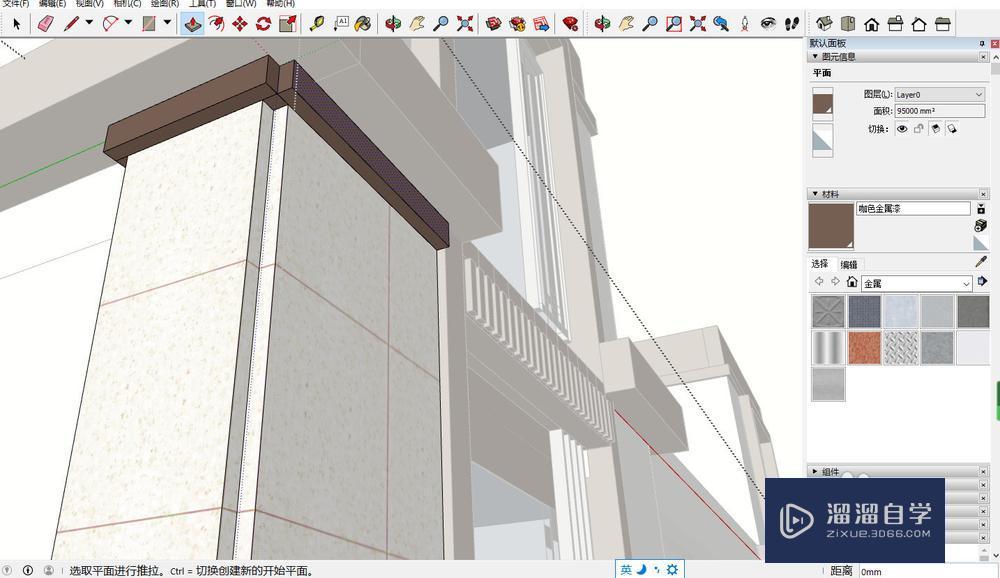Pick the copper-orange metal material thumbnail
Screen dimensions: 1000x578
point(864,347)
